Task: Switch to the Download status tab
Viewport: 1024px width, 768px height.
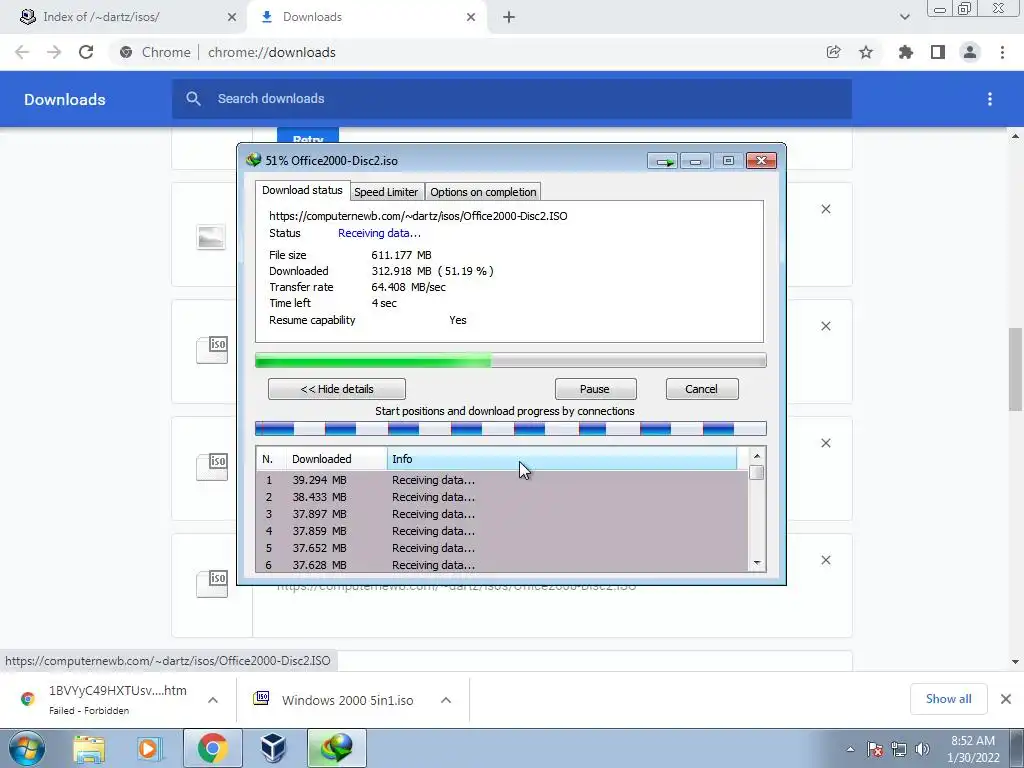Action: click(x=302, y=190)
